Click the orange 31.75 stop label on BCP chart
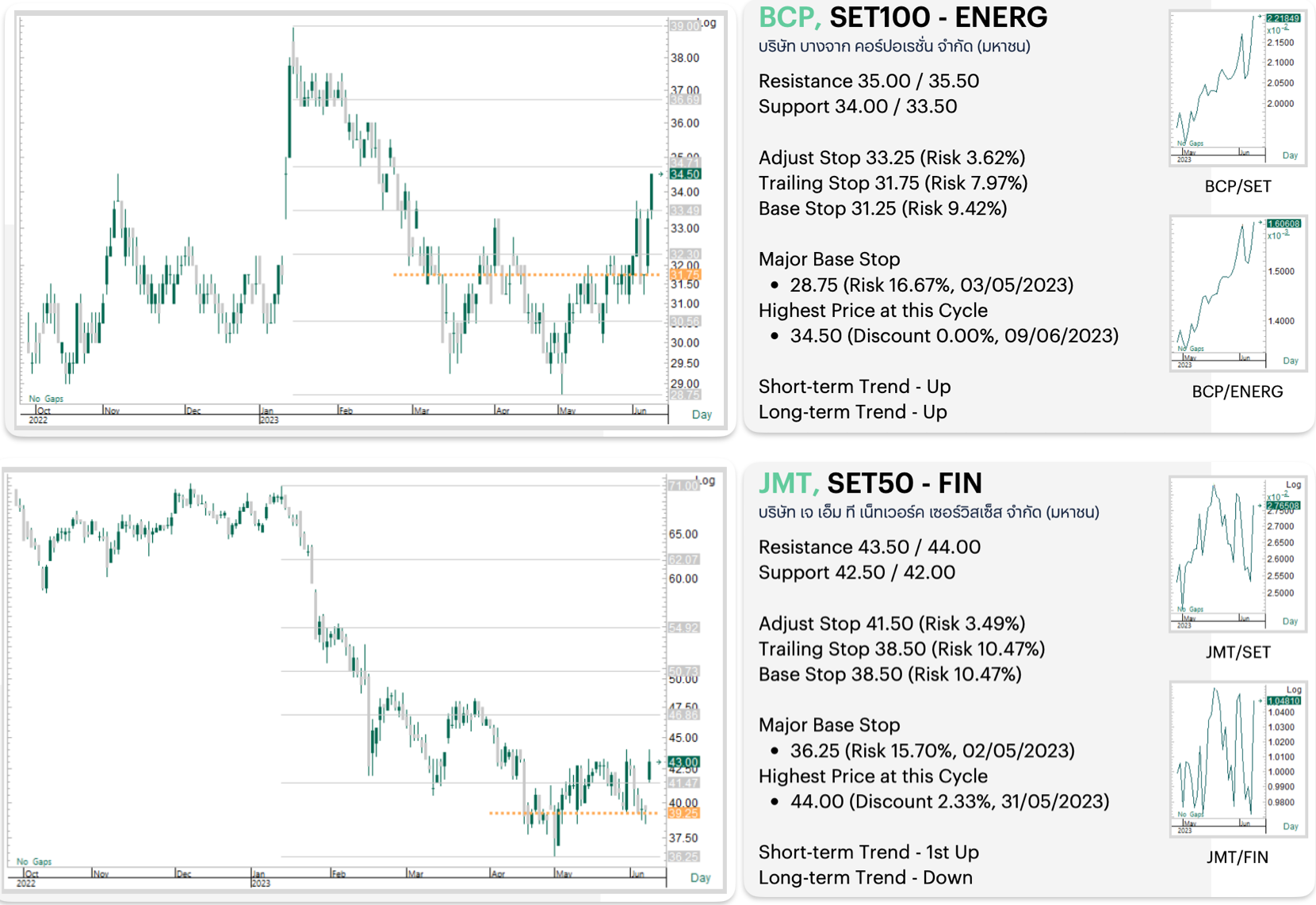Viewport: 1316px width, 905px height. point(685,274)
